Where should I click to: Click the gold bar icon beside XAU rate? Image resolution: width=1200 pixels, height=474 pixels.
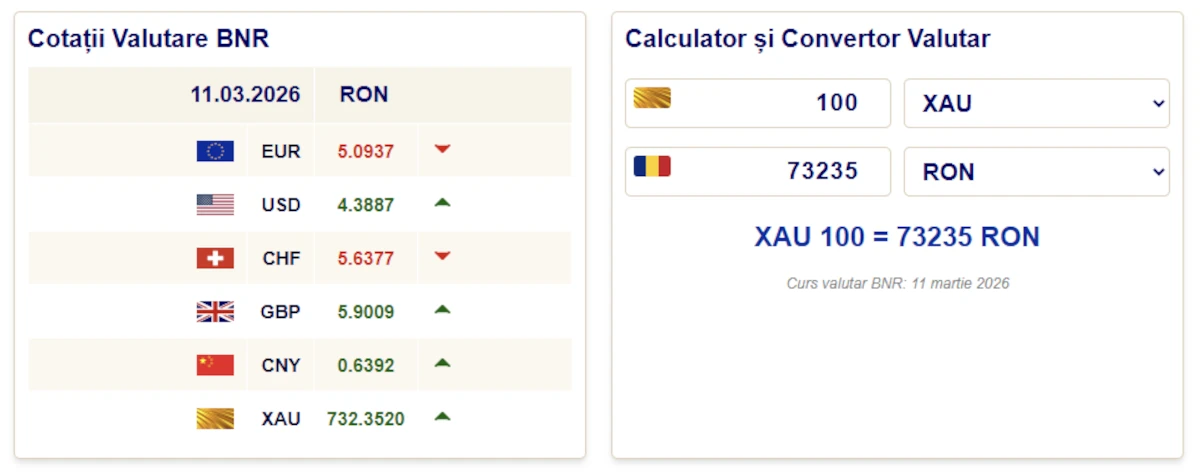pyautogui.click(x=215, y=419)
